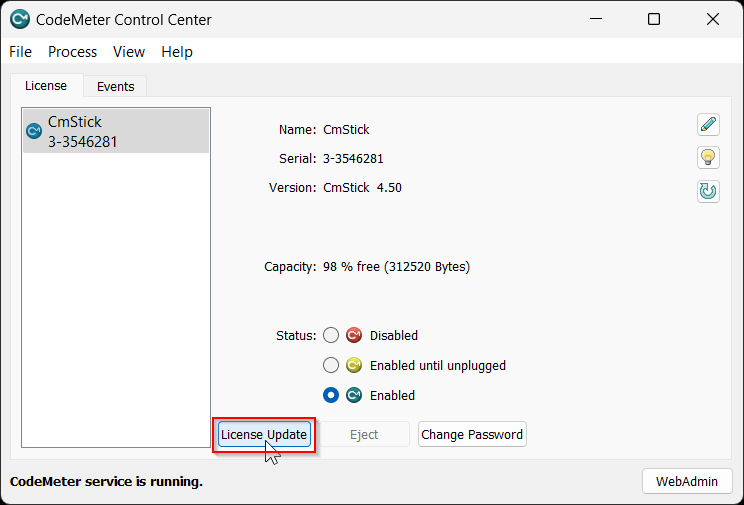This screenshot has height=505, width=744.
Task: Click the pencil icon to rename CmStick
Action: pyautogui.click(x=708, y=125)
